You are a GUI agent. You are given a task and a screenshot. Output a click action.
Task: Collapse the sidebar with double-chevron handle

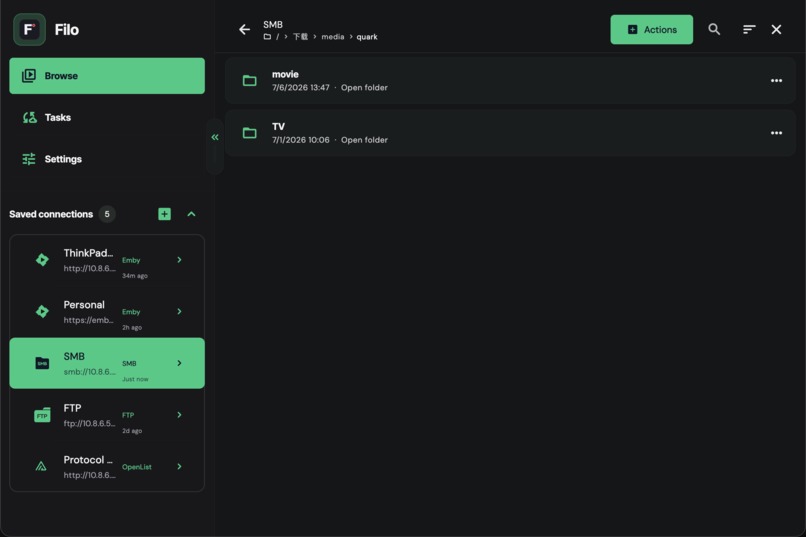(x=215, y=137)
